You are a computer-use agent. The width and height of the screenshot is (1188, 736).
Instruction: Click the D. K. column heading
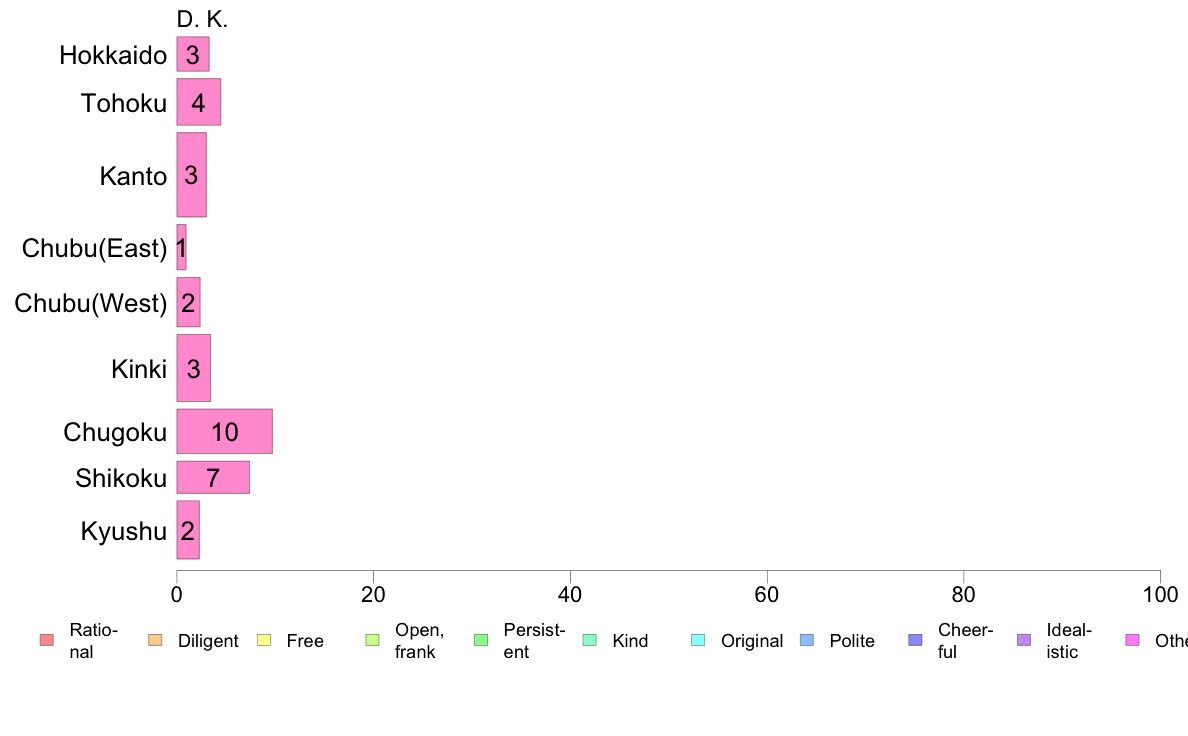coord(202,19)
